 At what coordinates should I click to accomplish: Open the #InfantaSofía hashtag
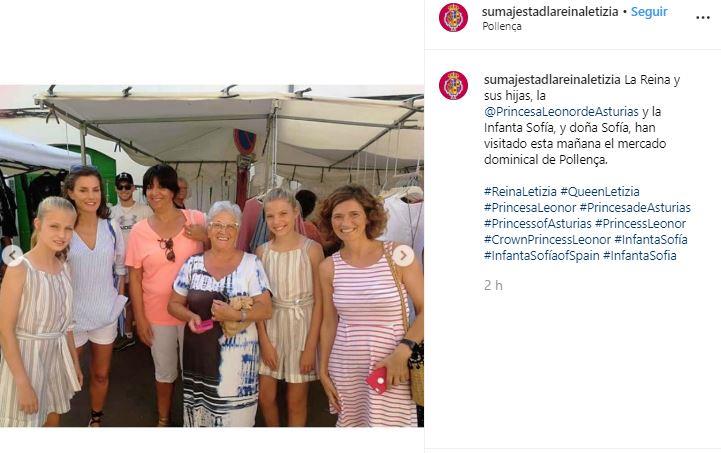(651, 240)
